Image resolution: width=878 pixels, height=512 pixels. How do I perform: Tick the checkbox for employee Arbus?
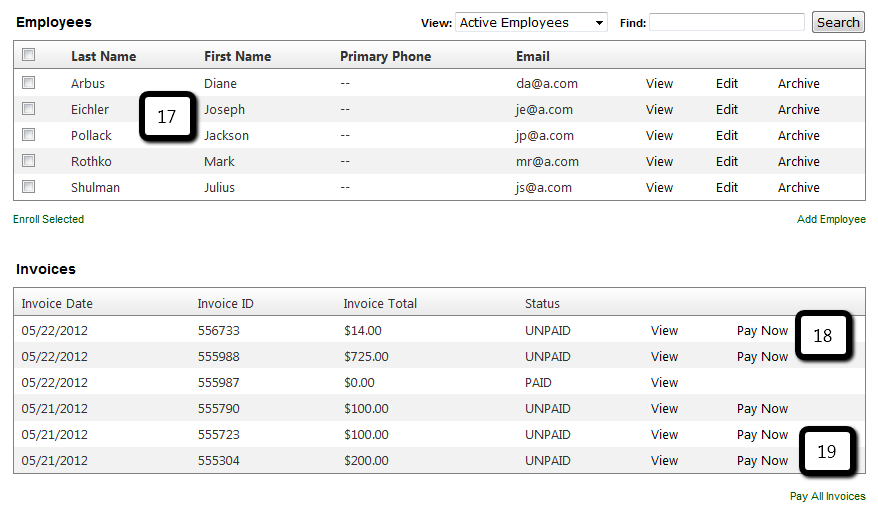click(29, 83)
